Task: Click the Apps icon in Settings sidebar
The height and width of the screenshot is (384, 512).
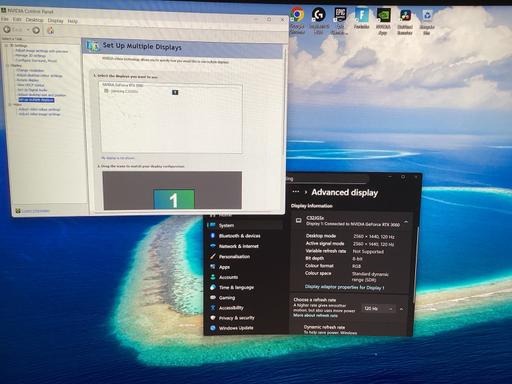Action: pyautogui.click(x=213, y=267)
